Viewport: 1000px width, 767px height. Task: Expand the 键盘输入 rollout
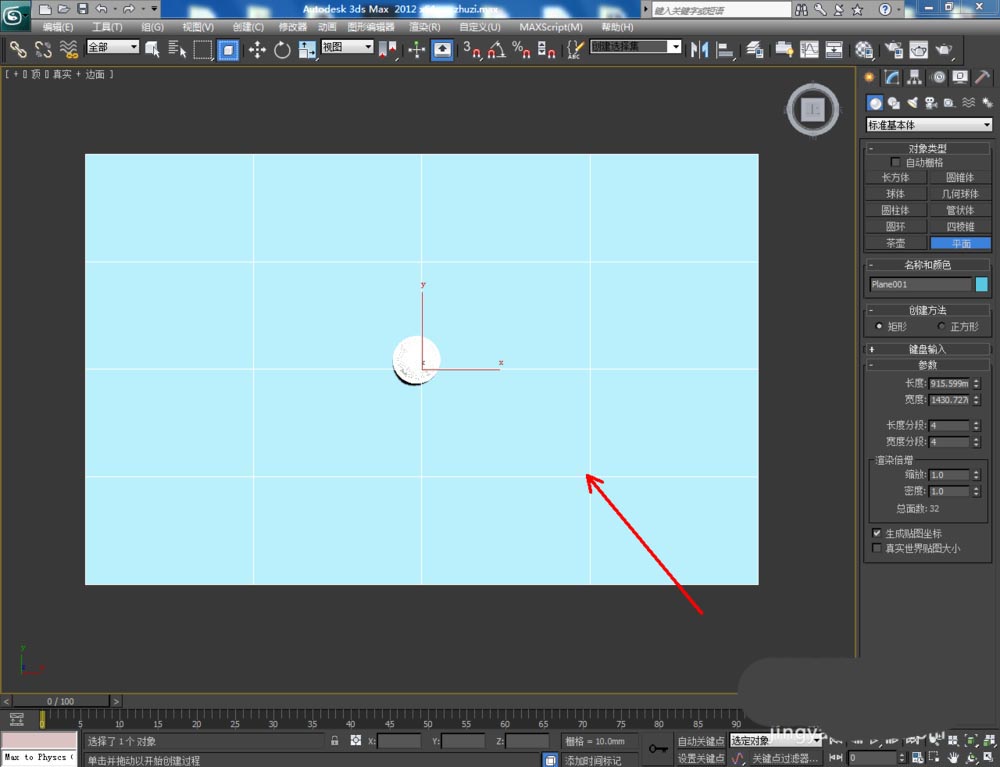(927, 349)
